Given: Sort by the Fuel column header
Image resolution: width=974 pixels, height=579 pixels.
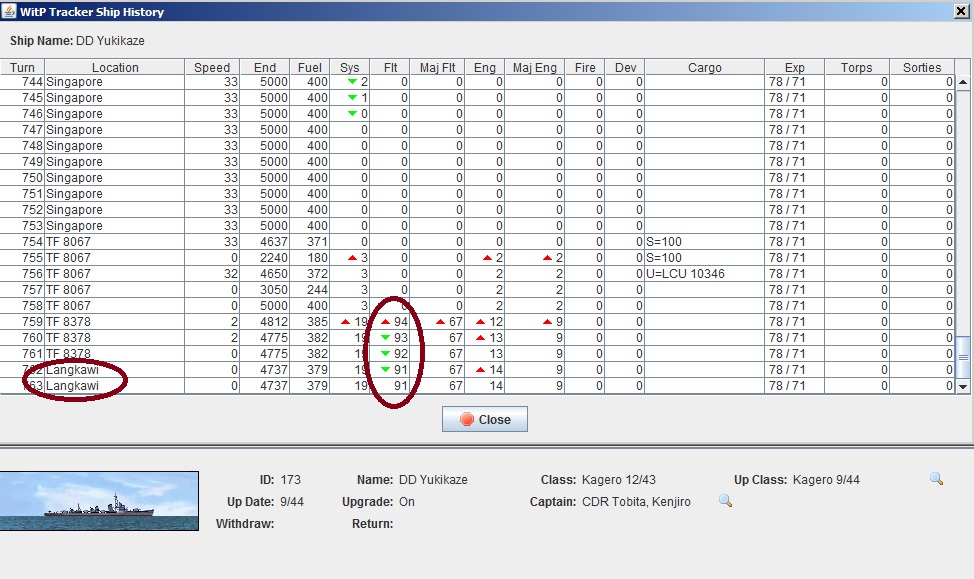Looking at the screenshot, I should coord(309,67).
